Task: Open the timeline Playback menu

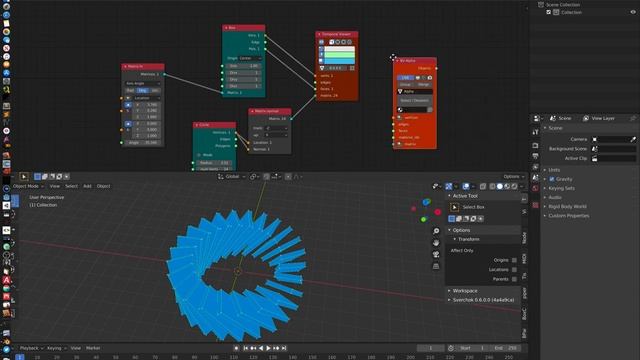Action: (31, 348)
